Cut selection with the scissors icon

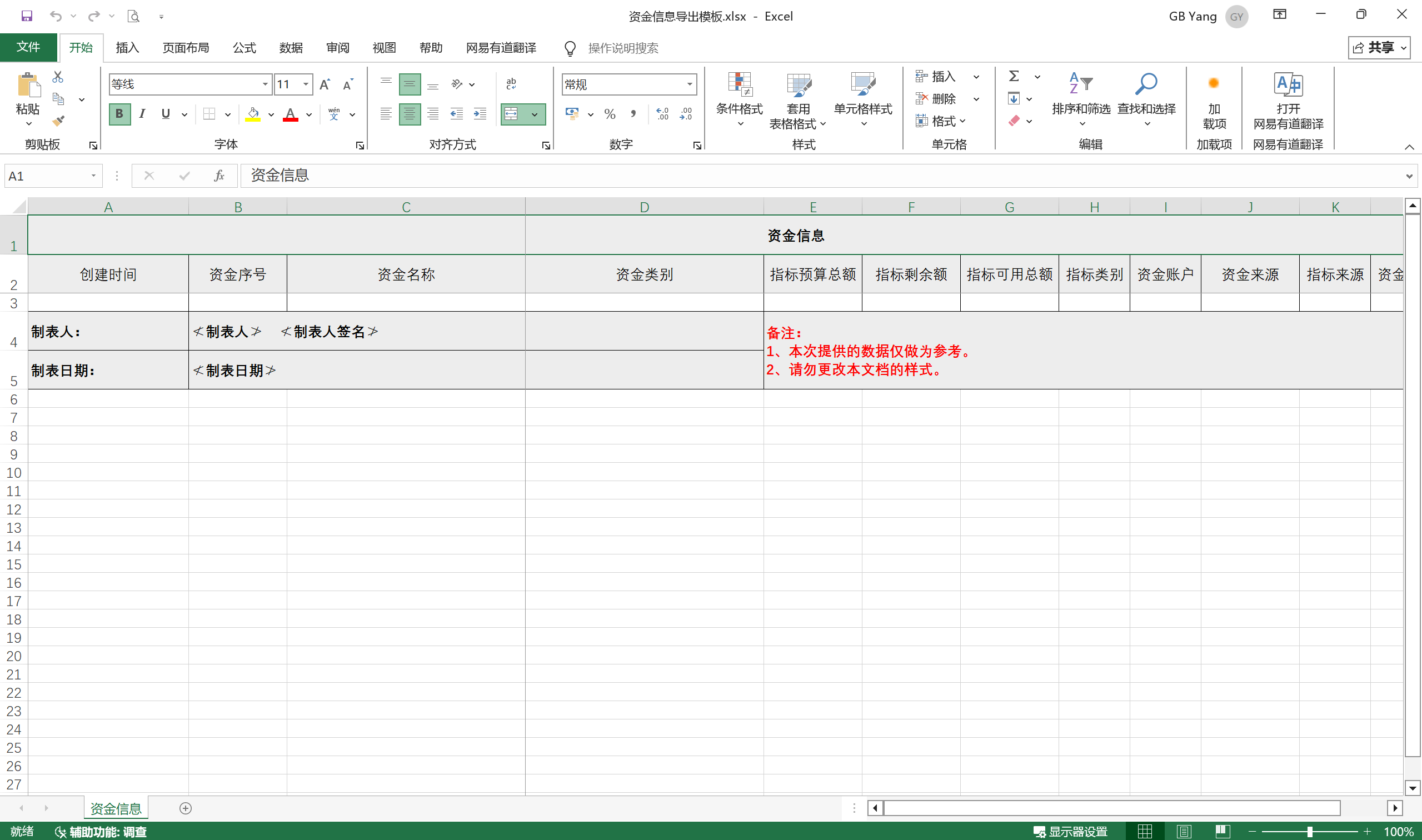point(58,77)
